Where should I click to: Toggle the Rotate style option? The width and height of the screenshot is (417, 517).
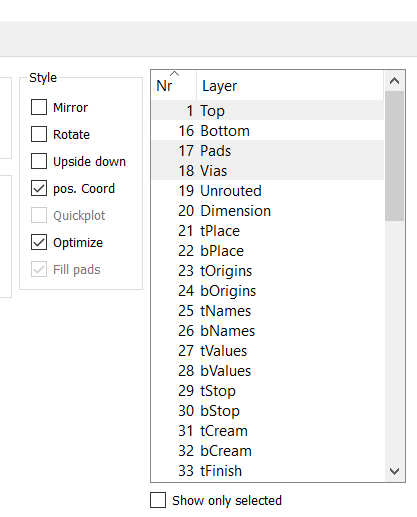(39, 134)
